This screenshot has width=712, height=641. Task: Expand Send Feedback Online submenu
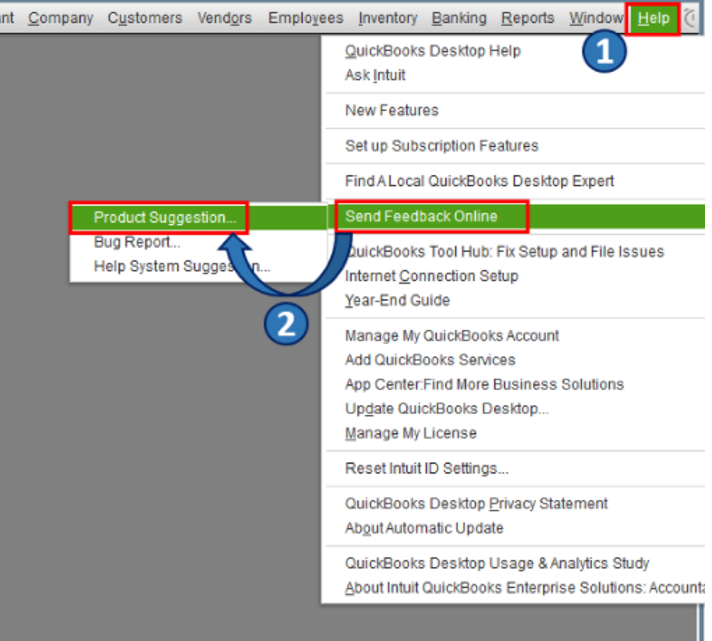[515, 217]
